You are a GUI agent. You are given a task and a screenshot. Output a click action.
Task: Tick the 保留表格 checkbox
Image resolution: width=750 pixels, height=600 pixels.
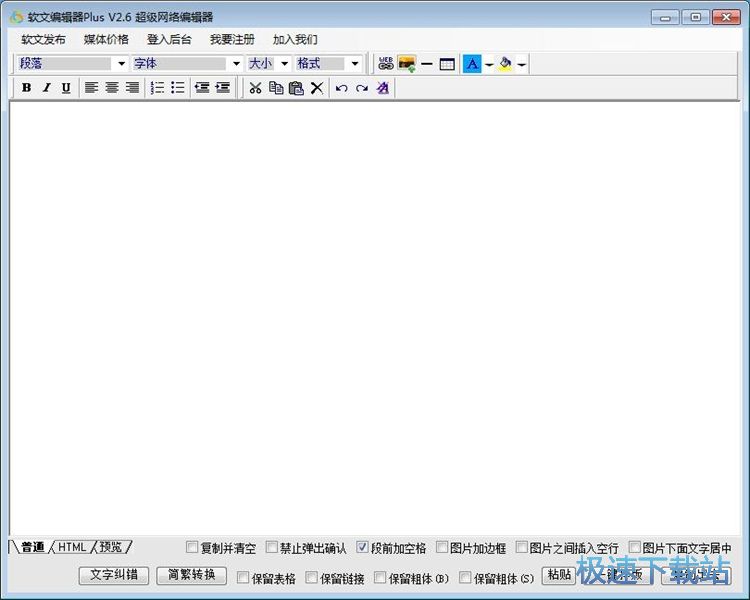coord(243,578)
